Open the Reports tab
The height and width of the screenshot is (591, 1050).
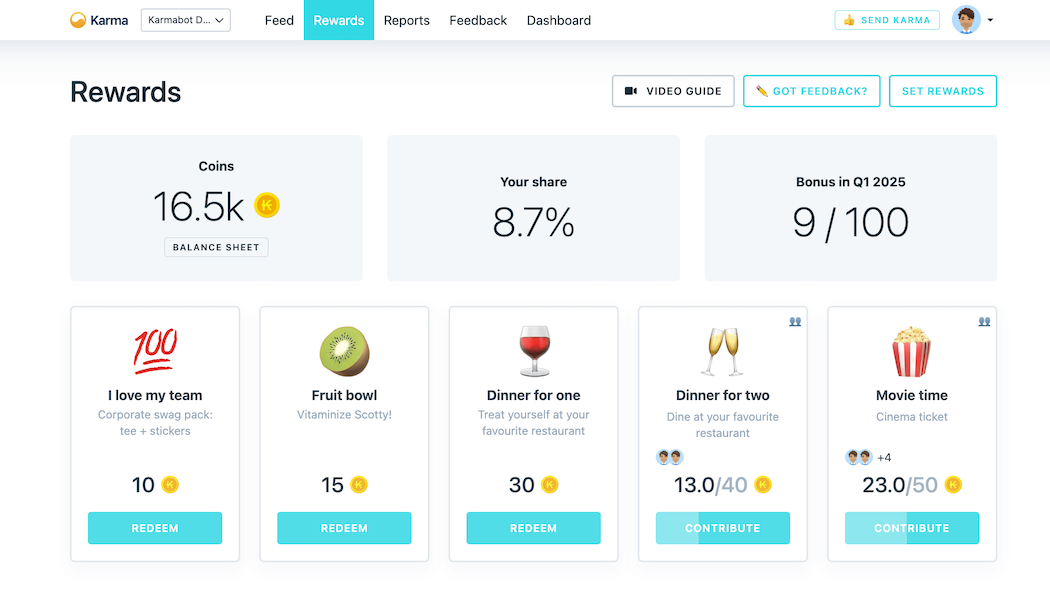(407, 20)
